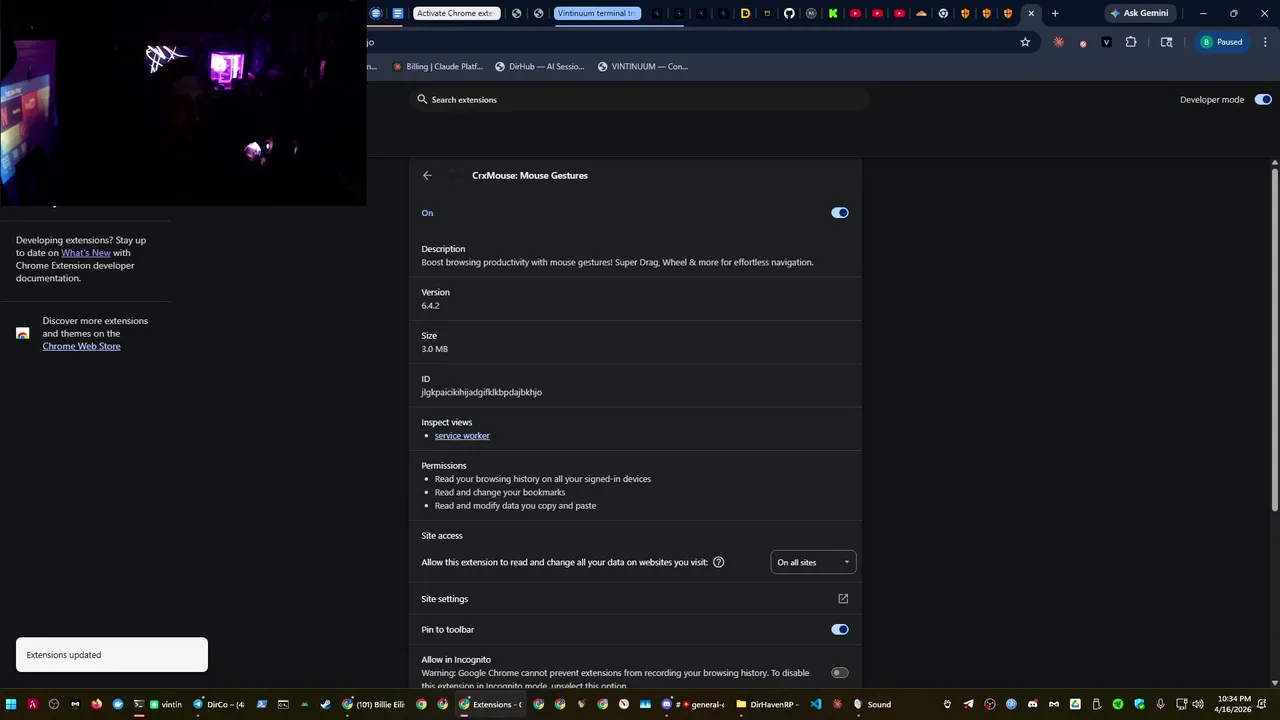
Task: Click the magnifier icon in Search extensions
Action: [422, 99]
